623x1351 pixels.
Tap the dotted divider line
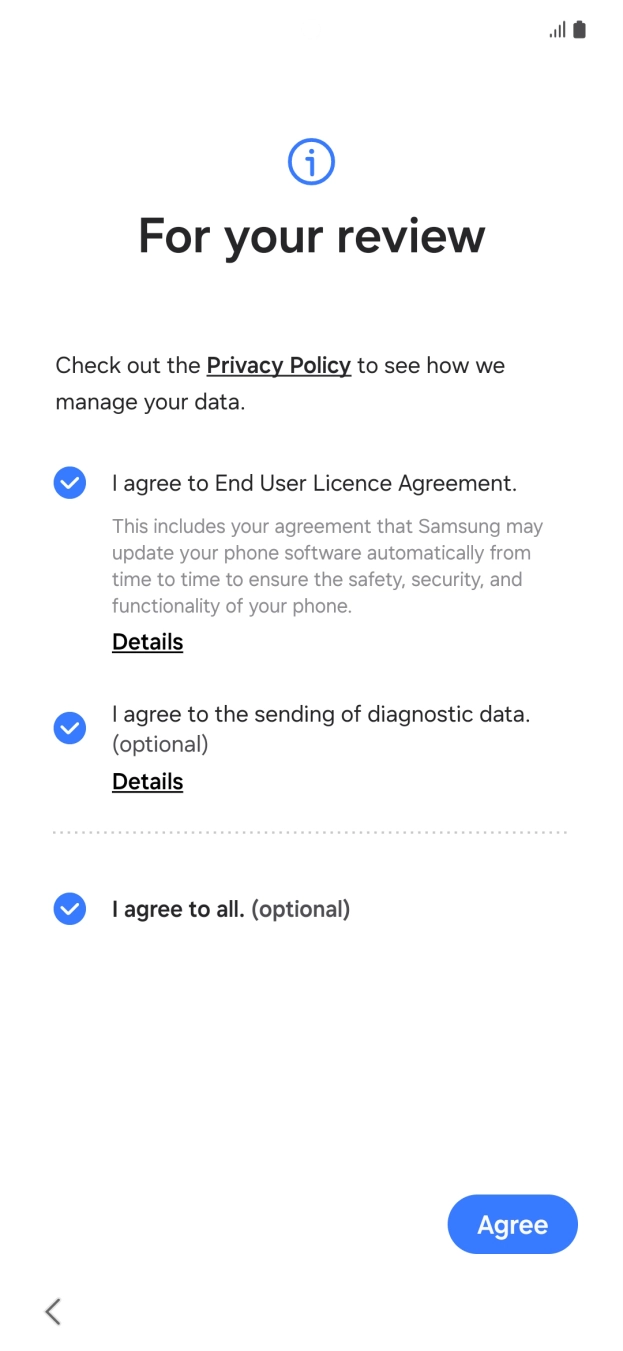coord(310,832)
